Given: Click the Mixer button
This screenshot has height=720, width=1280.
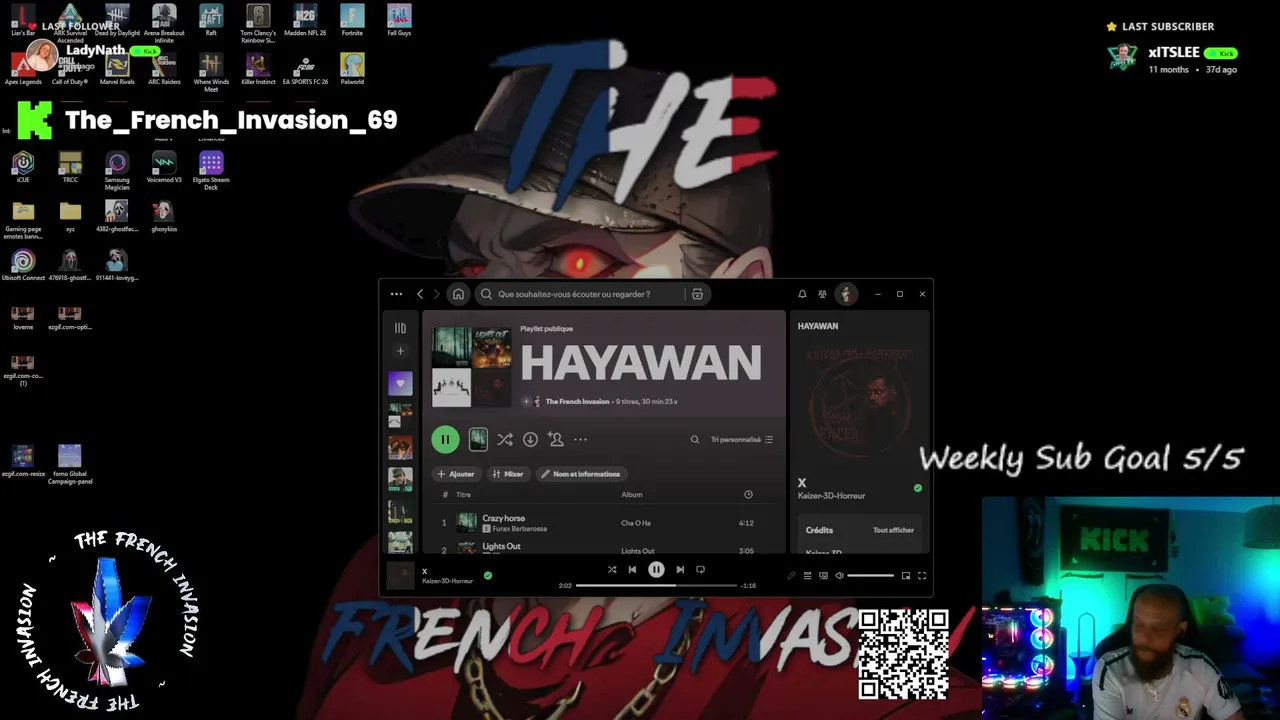Looking at the screenshot, I should click(x=508, y=474).
